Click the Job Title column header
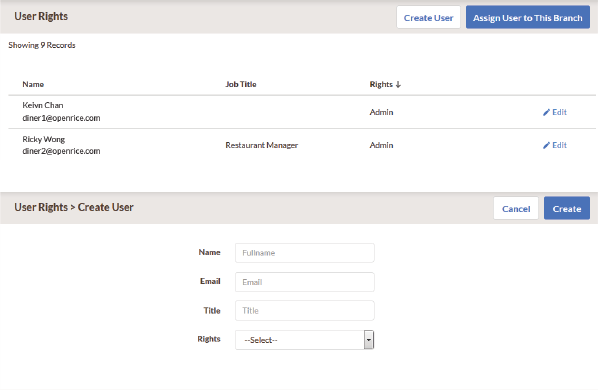The width and height of the screenshot is (598, 390). coord(241,84)
